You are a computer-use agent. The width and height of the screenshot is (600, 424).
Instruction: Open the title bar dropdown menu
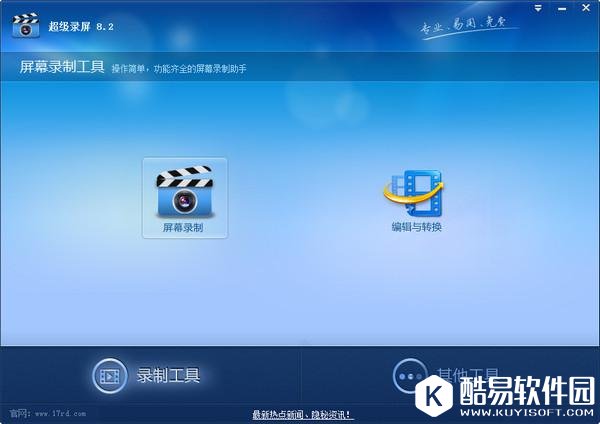coord(538,8)
